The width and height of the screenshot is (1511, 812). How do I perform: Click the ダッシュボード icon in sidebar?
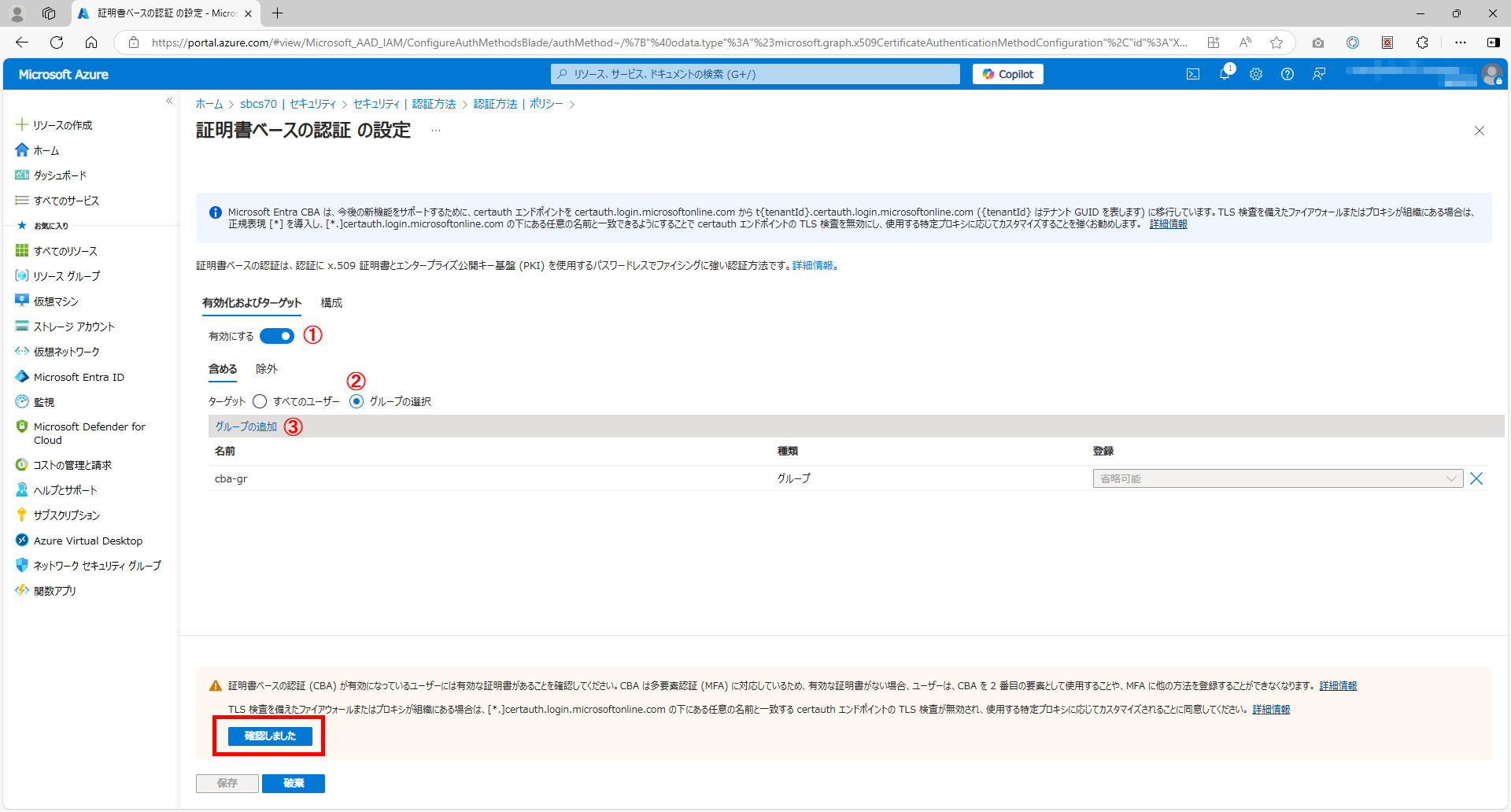[x=22, y=175]
